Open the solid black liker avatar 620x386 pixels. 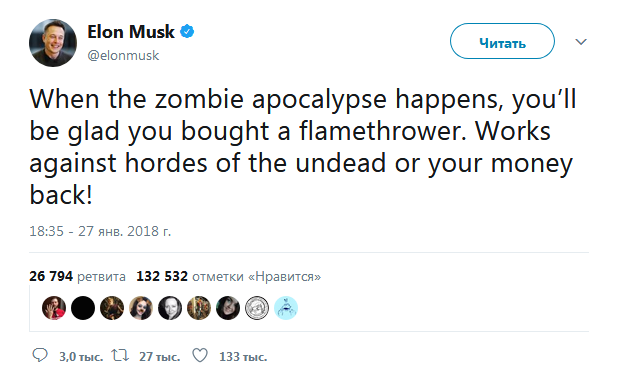(x=83, y=308)
